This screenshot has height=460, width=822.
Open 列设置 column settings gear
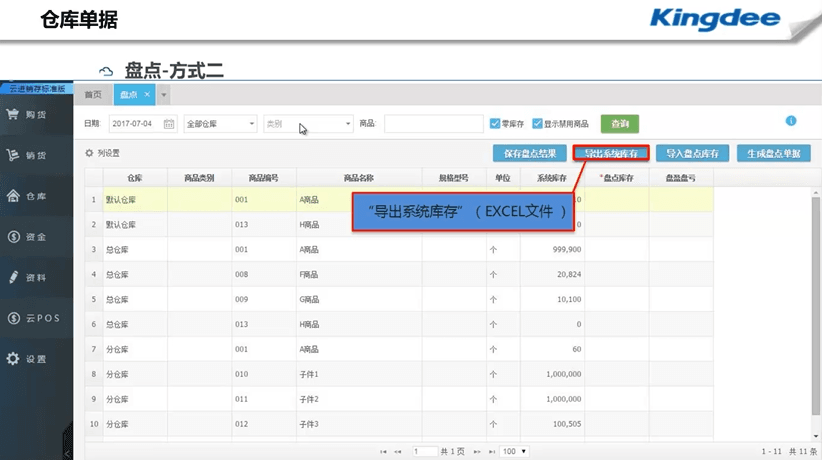pyautogui.click(x=89, y=153)
